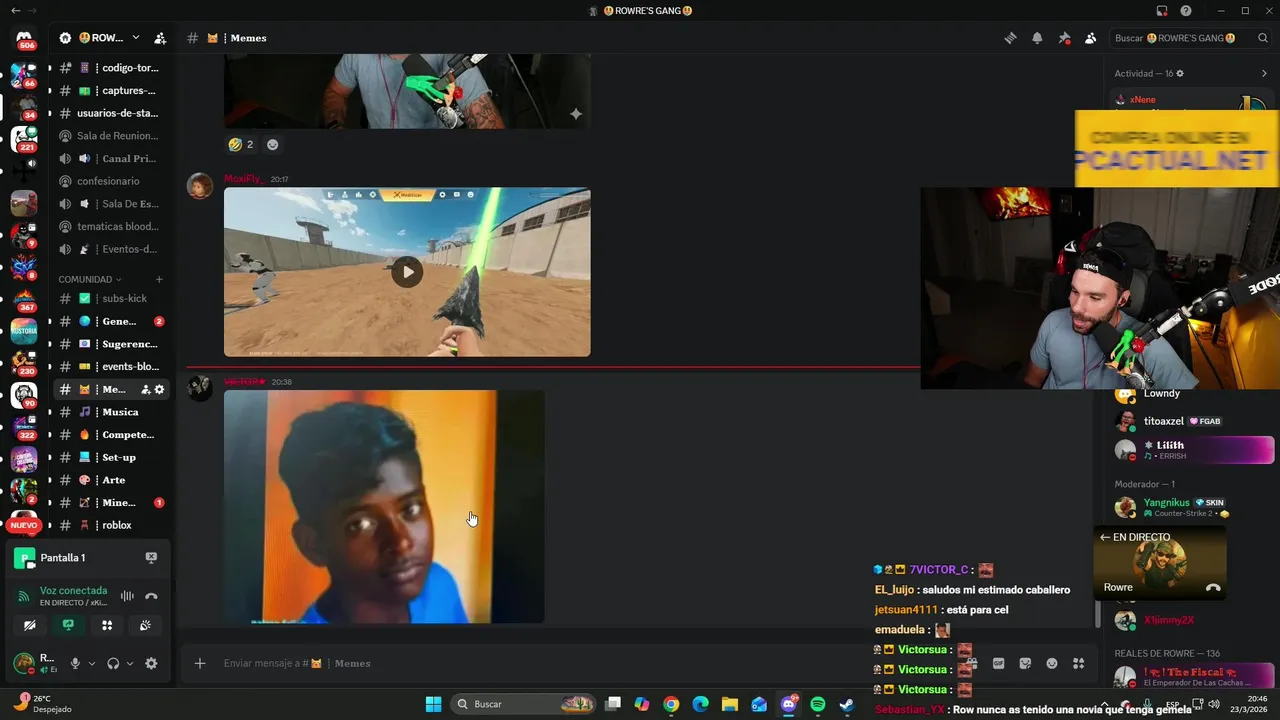Screen dimensions: 1280x720
Task: Click the Voz conectada connection status
Action: 73,591
